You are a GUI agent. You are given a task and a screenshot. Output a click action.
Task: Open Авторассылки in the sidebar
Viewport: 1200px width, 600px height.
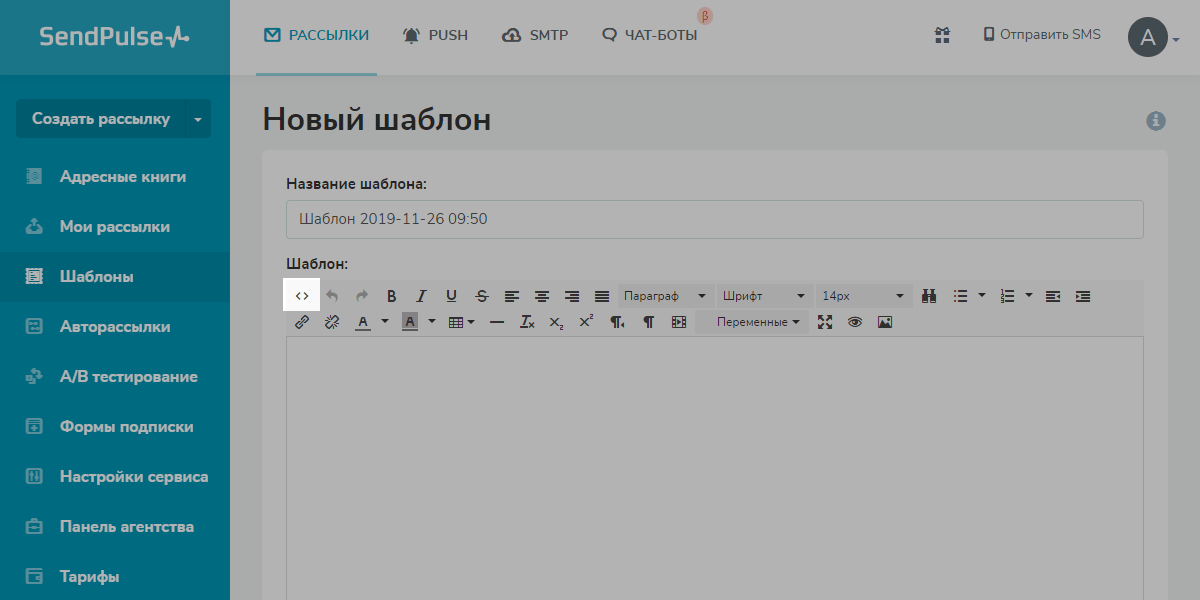click(114, 327)
